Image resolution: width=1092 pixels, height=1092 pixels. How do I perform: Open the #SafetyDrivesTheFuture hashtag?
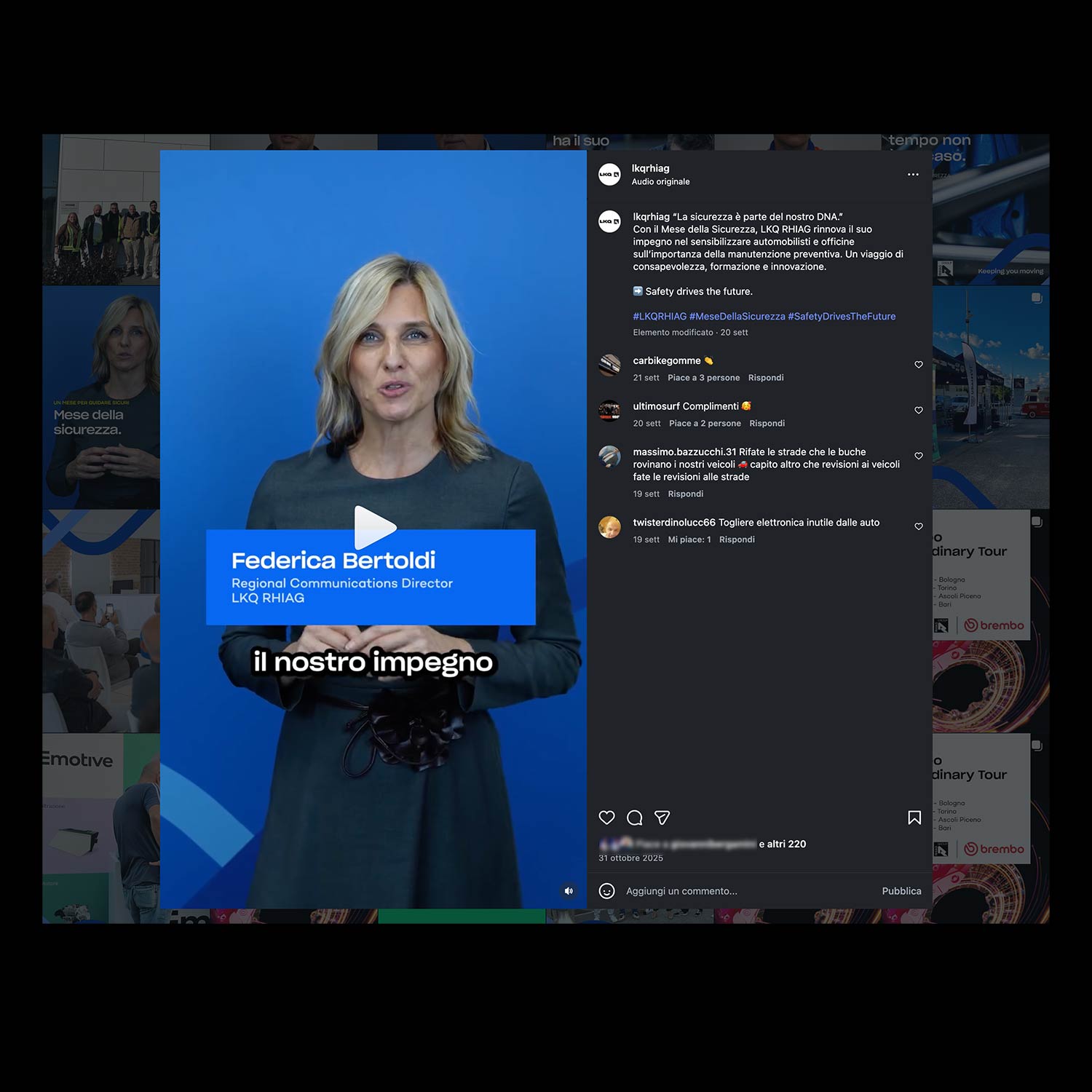coord(842,317)
